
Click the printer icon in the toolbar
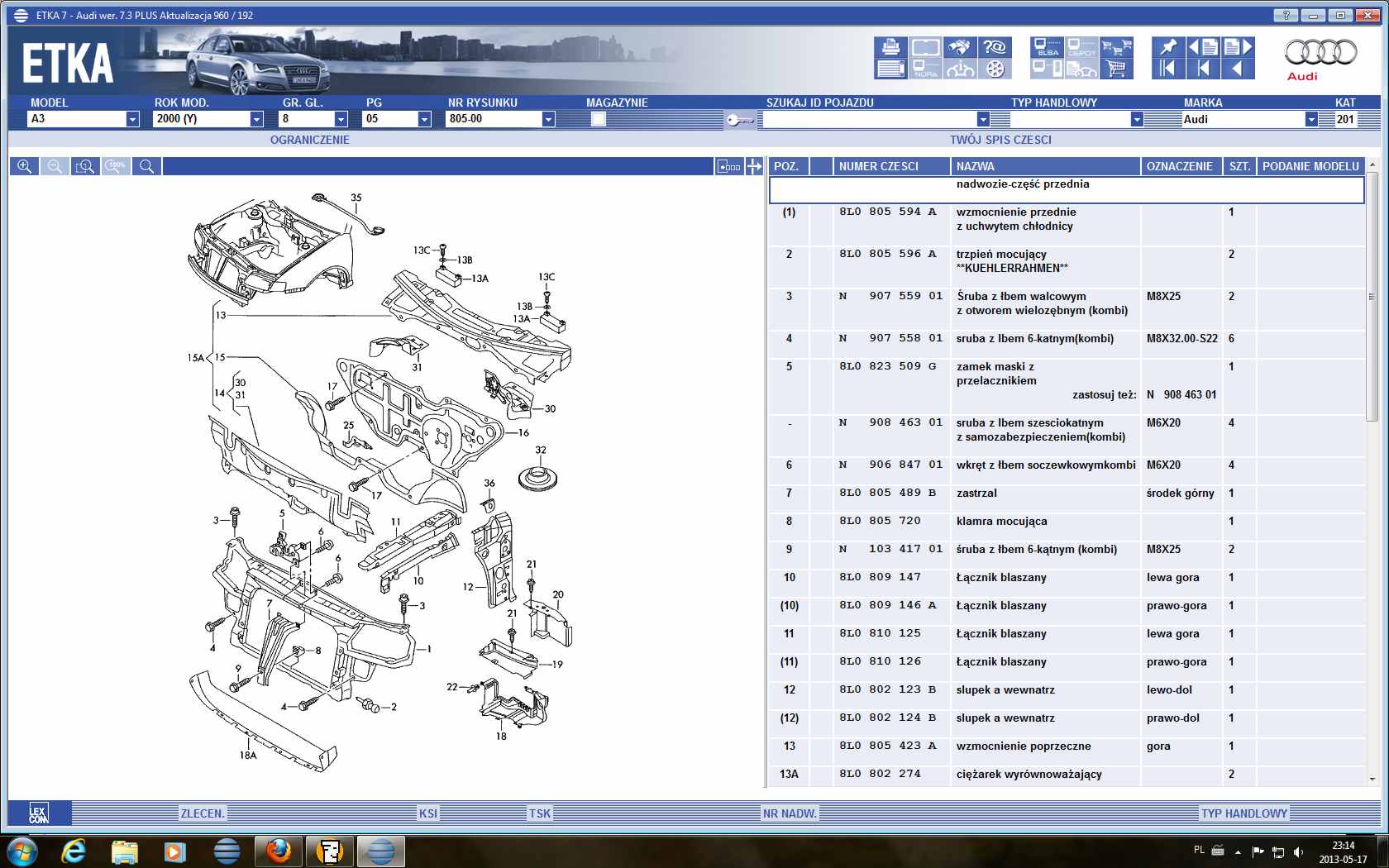coord(890,47)
